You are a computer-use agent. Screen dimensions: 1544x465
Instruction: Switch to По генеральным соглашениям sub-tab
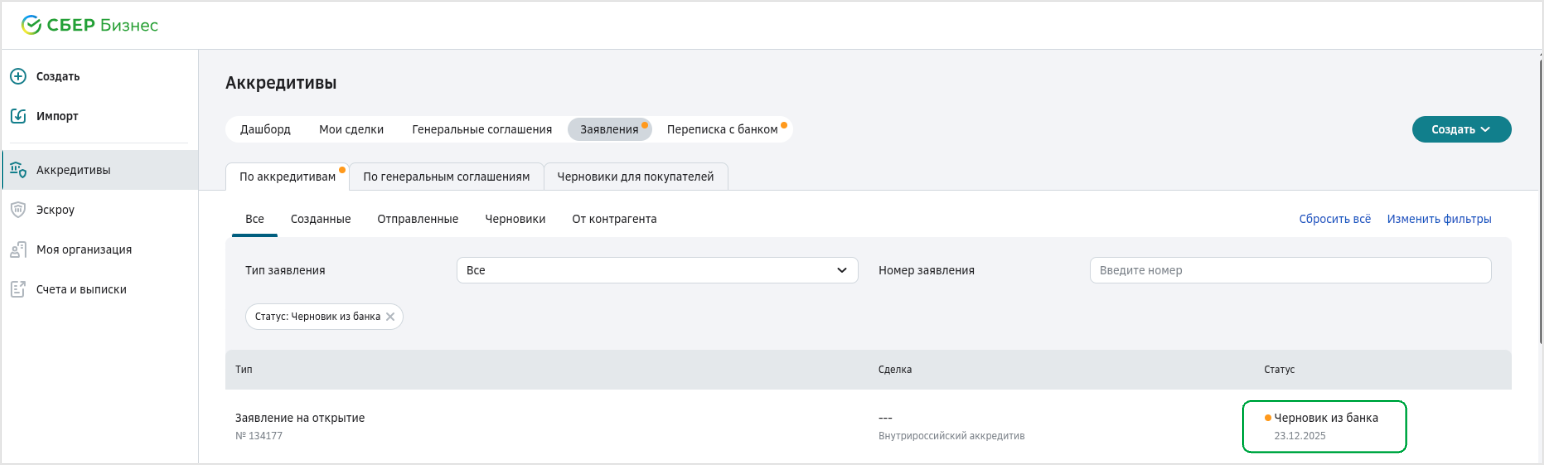coord(446,177)
